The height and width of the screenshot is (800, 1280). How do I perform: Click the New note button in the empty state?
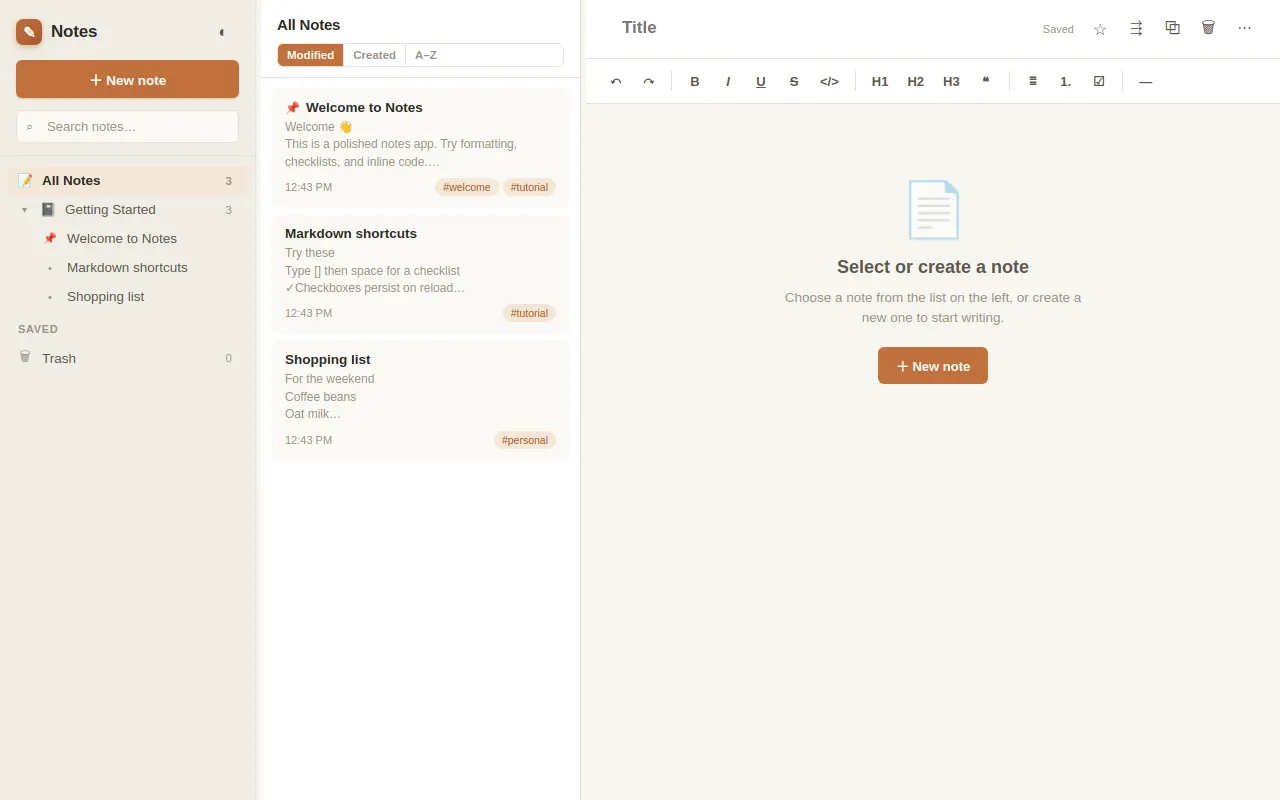933,366
